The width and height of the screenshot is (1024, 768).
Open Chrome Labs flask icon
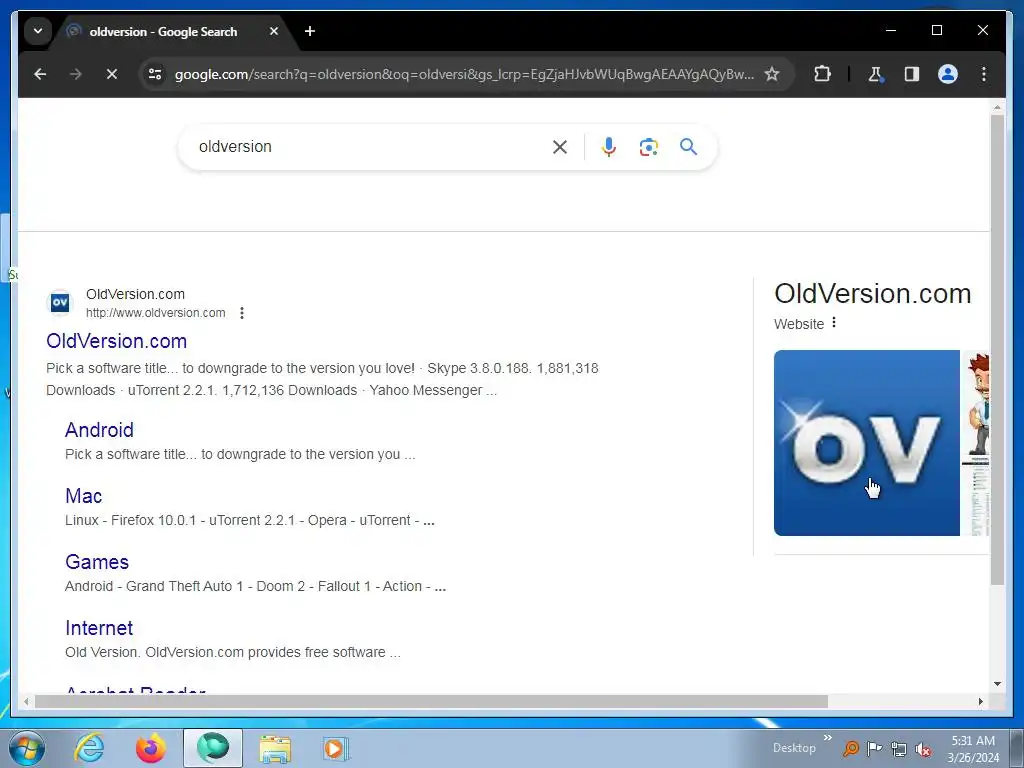pos(875,74)
